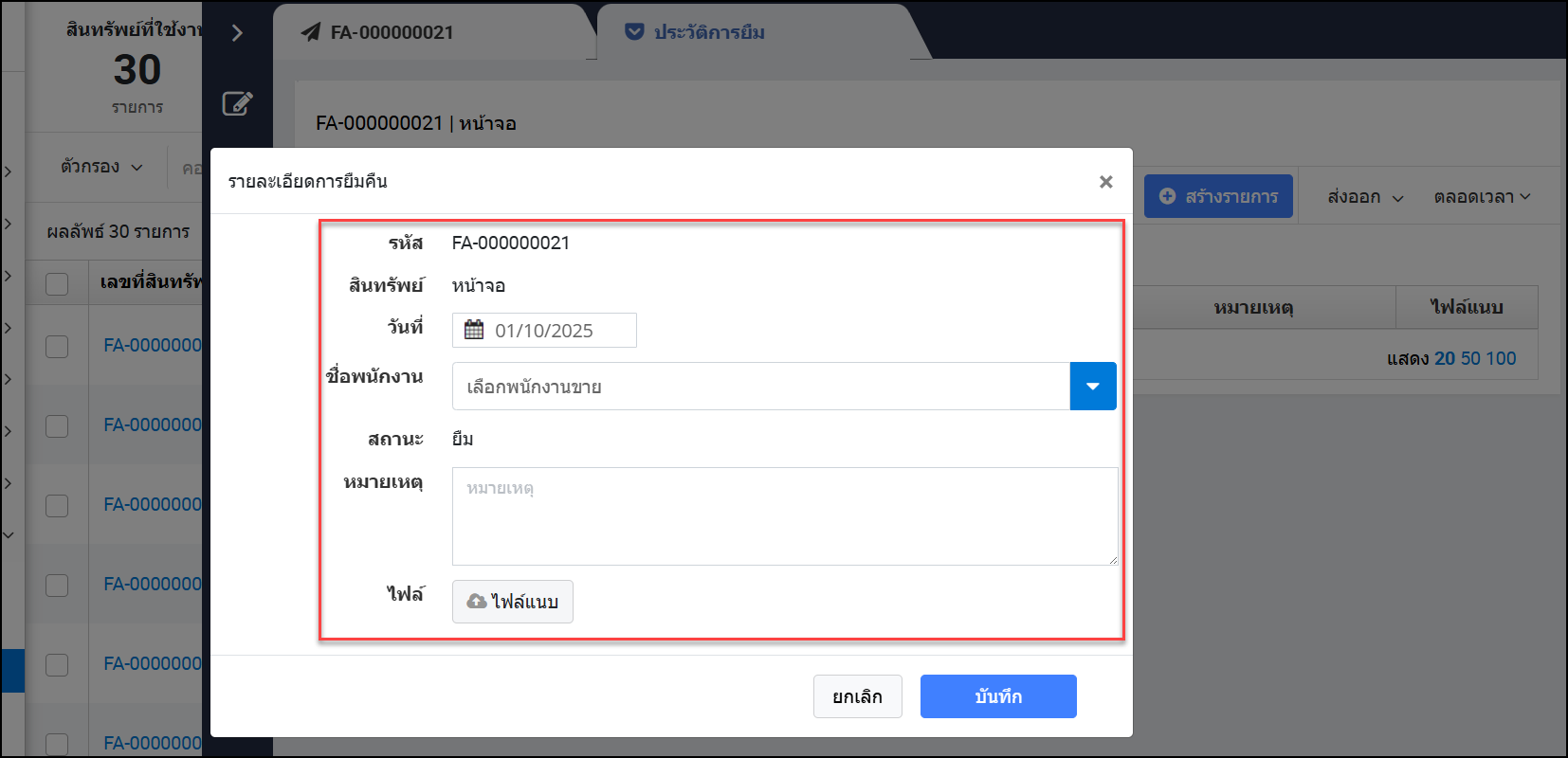Close the borrow-return details dialog

pos(1105,182)
